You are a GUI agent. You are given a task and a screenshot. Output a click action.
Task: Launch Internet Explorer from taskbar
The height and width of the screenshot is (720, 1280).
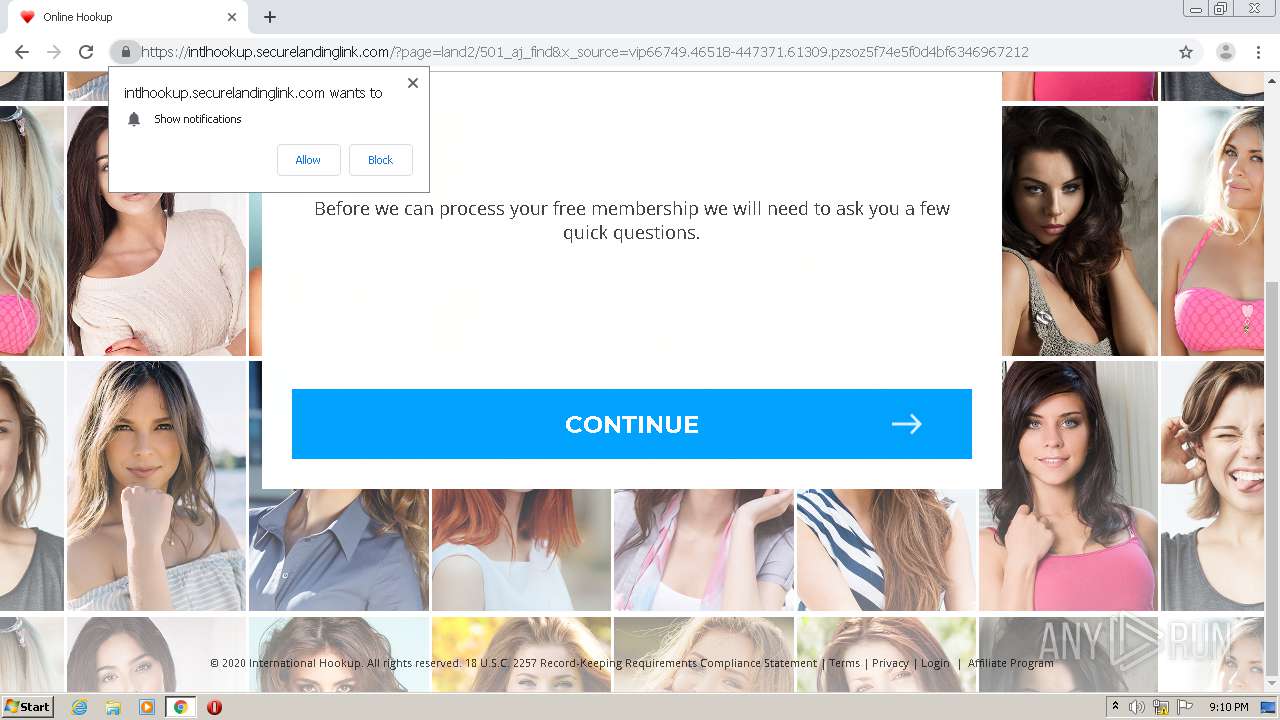click(80, 707)
